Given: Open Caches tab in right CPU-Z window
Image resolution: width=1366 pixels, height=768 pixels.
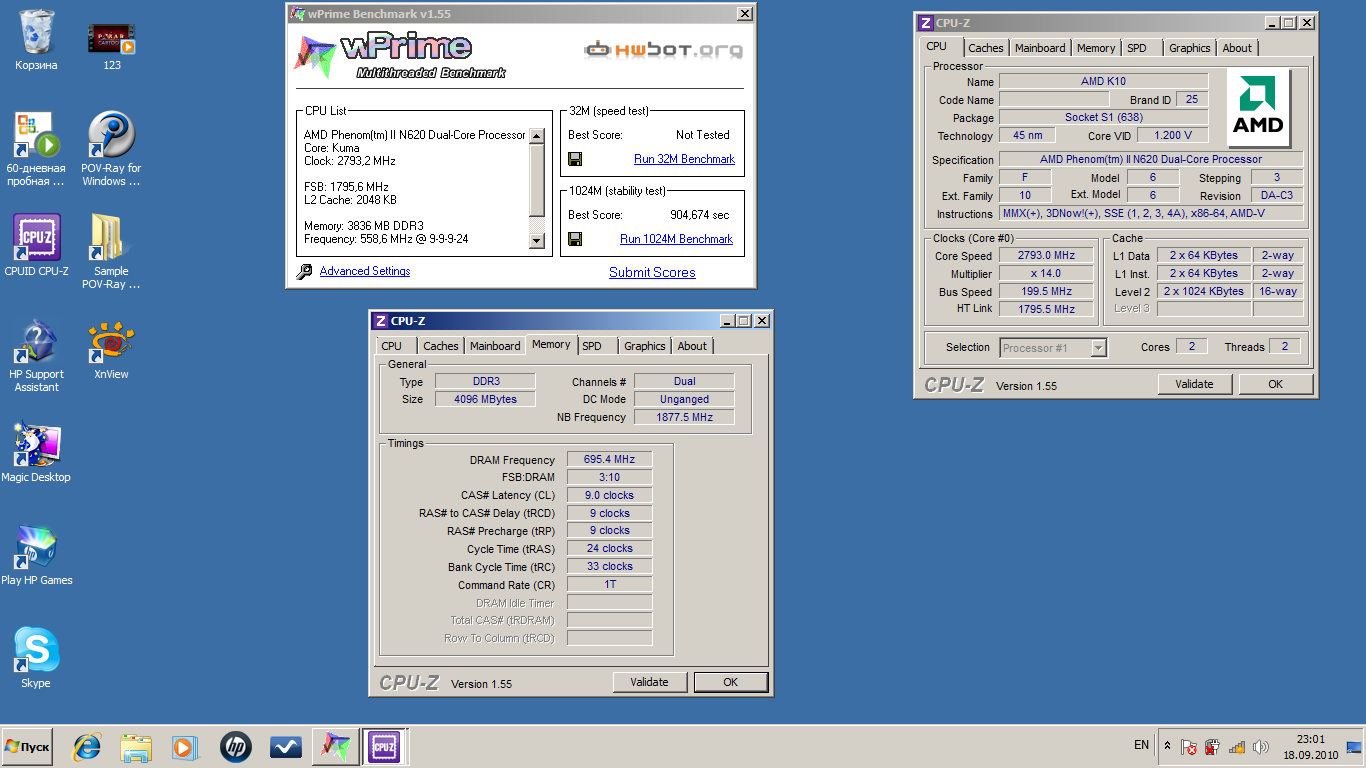Looking at the screenshot, I should pyautogui.click(x=985, y=48).
